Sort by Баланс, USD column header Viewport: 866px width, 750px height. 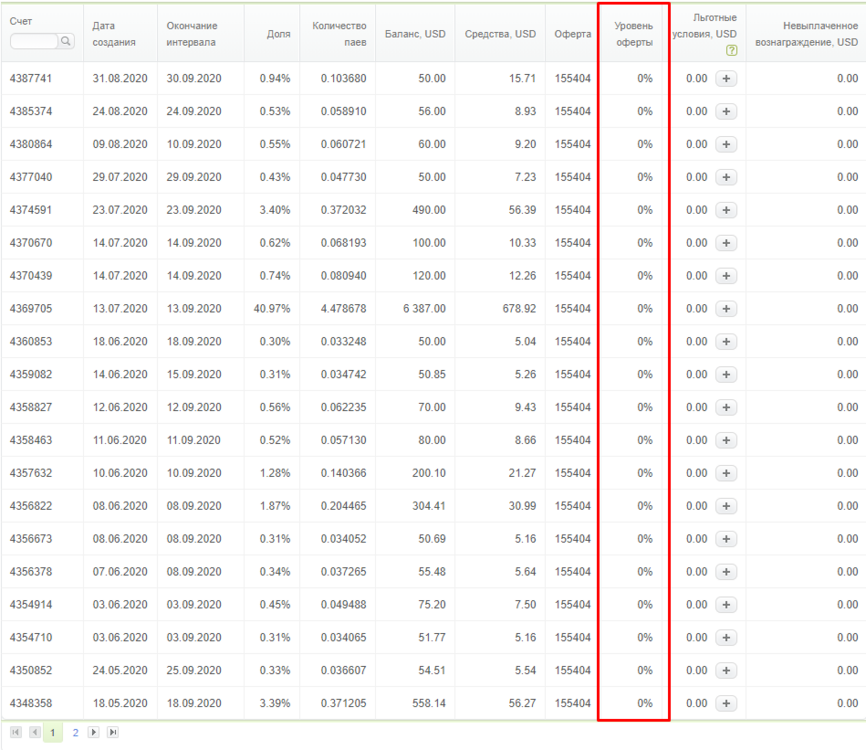tap(415, 34)
